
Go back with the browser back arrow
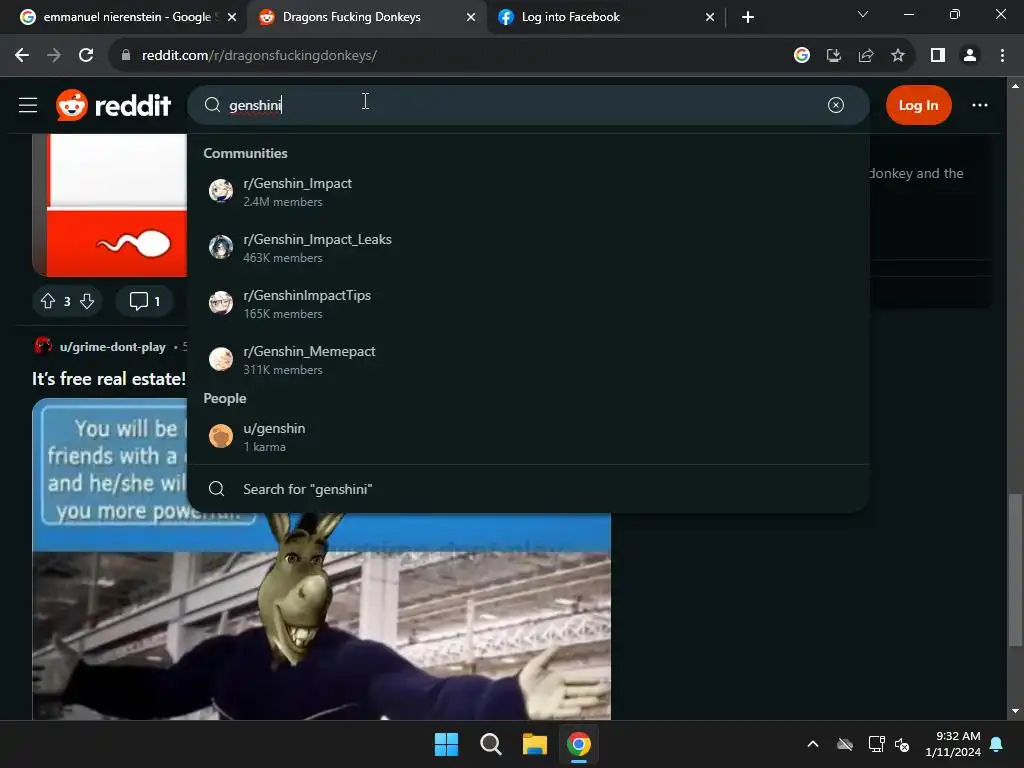(x=22, y=56)
